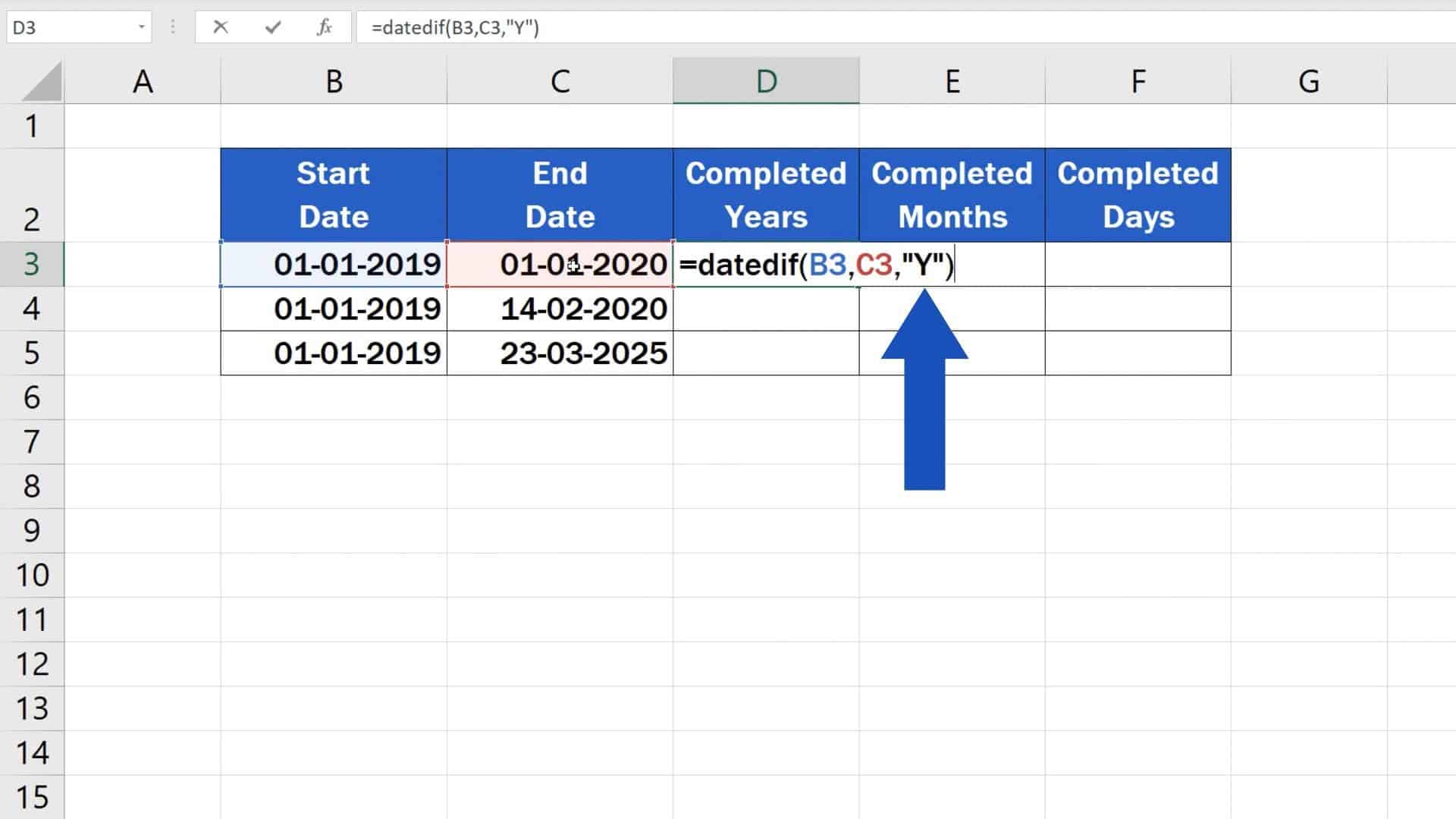Click row header 15
Screen dimensions: 1456x819
33,798
